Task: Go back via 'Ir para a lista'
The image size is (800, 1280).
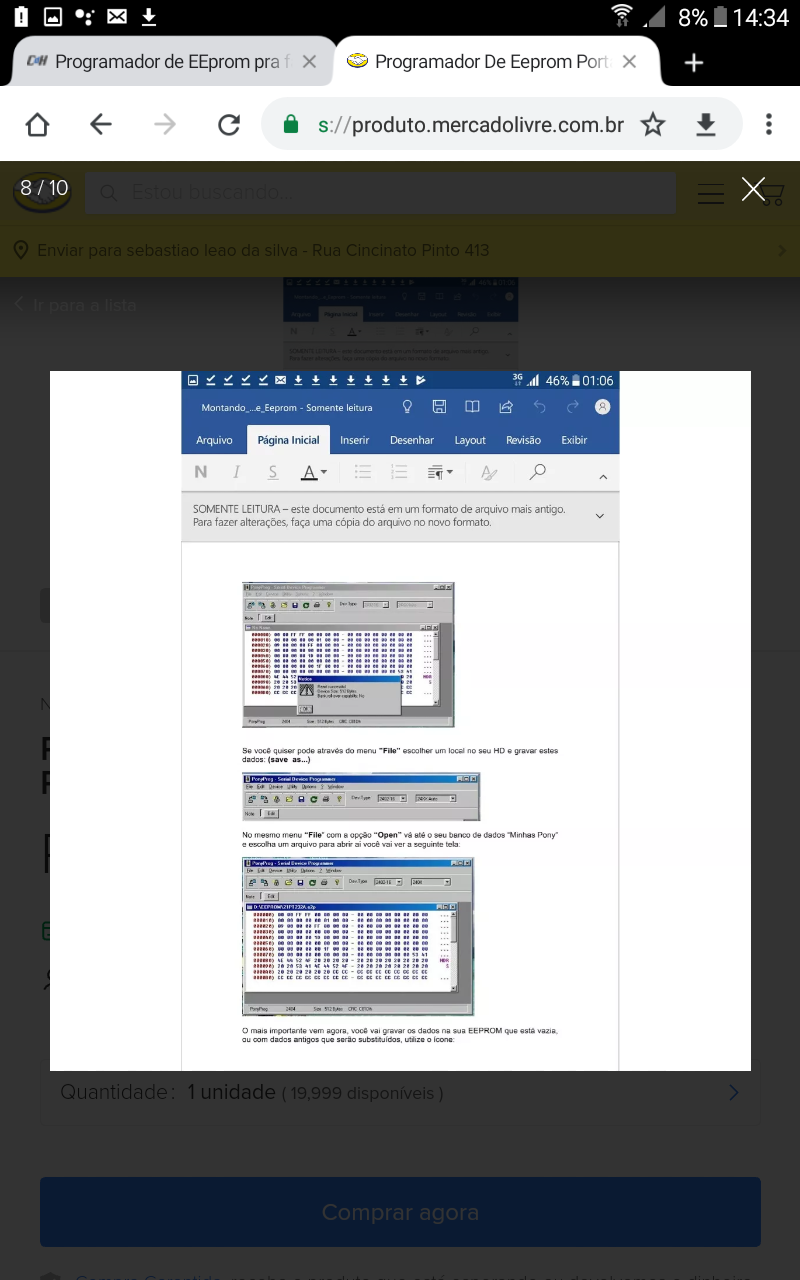Action: click(x=75, y=305)
